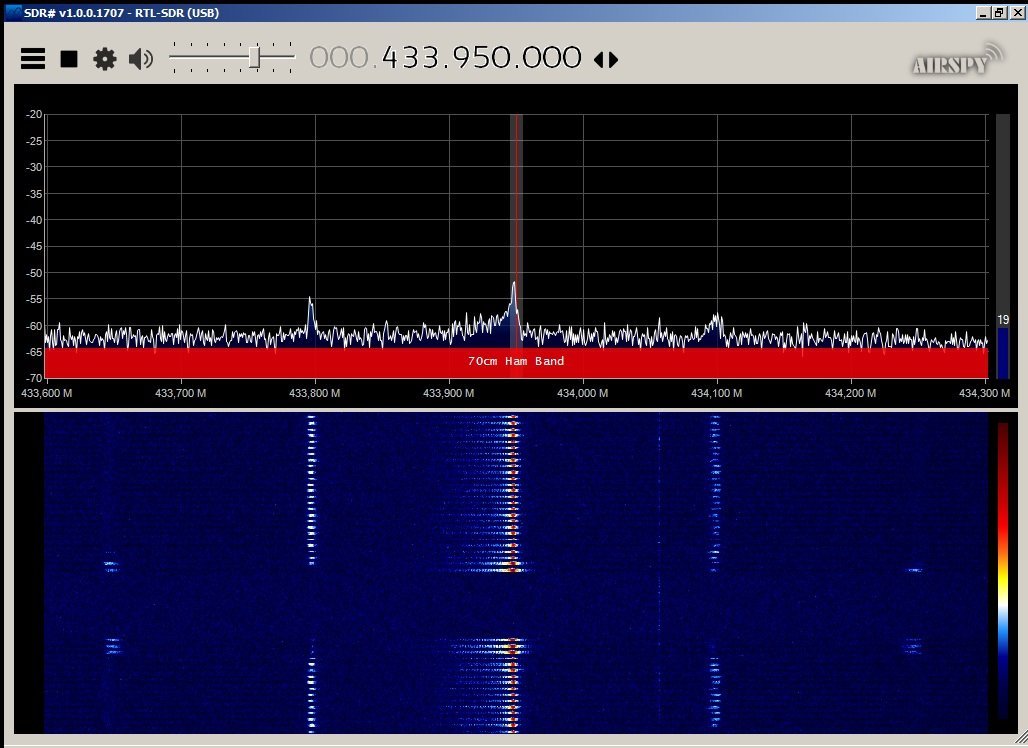Click the SDR# app icon in title bar

(x=13, y=12)
